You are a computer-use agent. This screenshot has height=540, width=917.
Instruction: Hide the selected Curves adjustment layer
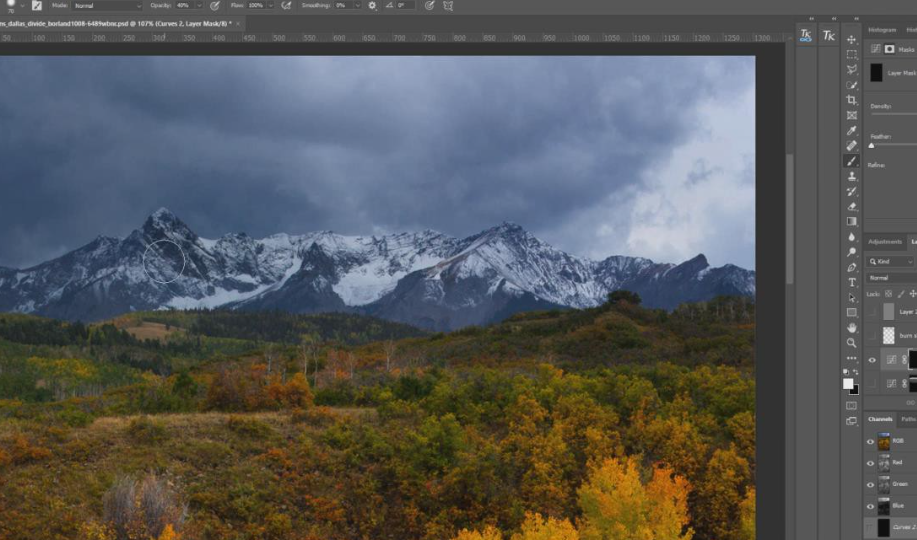pos(872,360)
